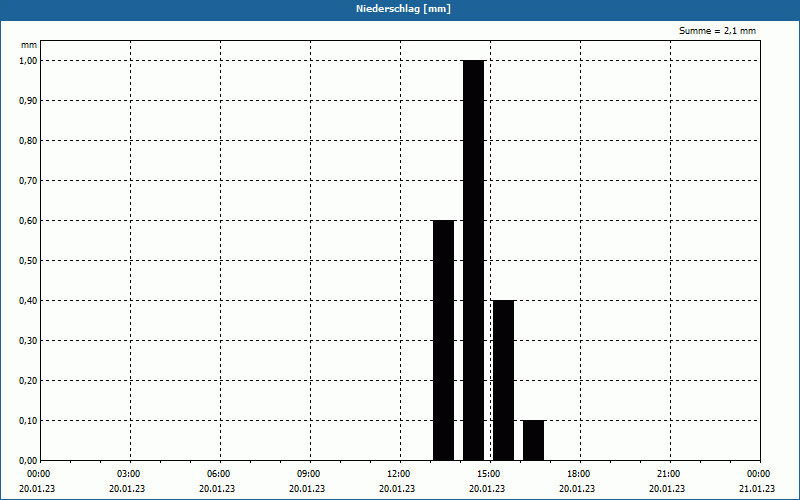Click the 0,90 y-axis value
This screenshot has height=500, width=800.
28,101
